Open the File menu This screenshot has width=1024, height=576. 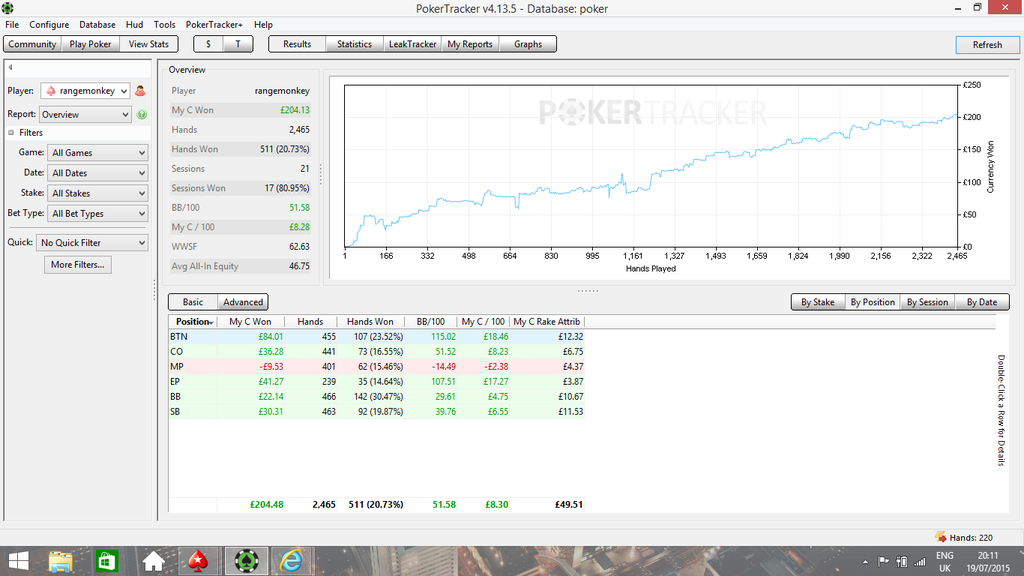[x=12, y=25]
